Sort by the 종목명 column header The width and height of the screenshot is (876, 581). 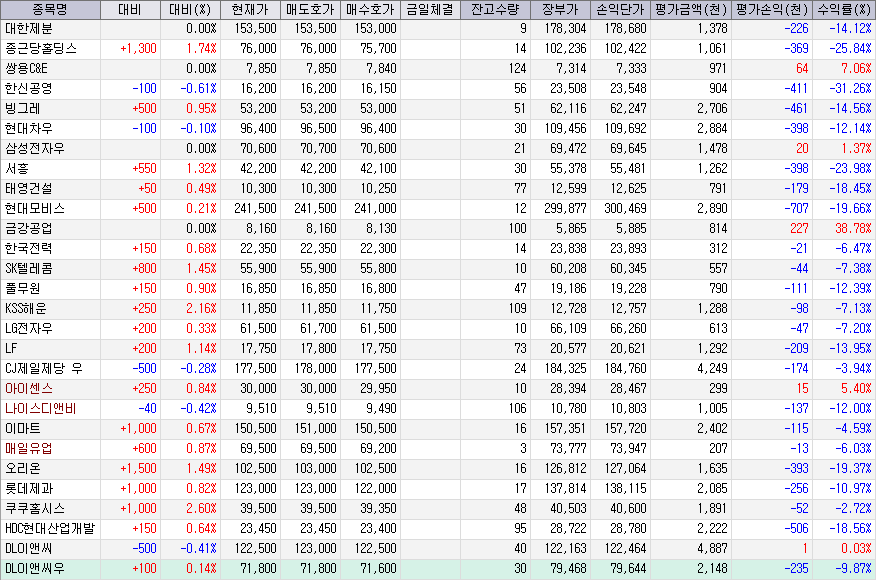point(50,9)
